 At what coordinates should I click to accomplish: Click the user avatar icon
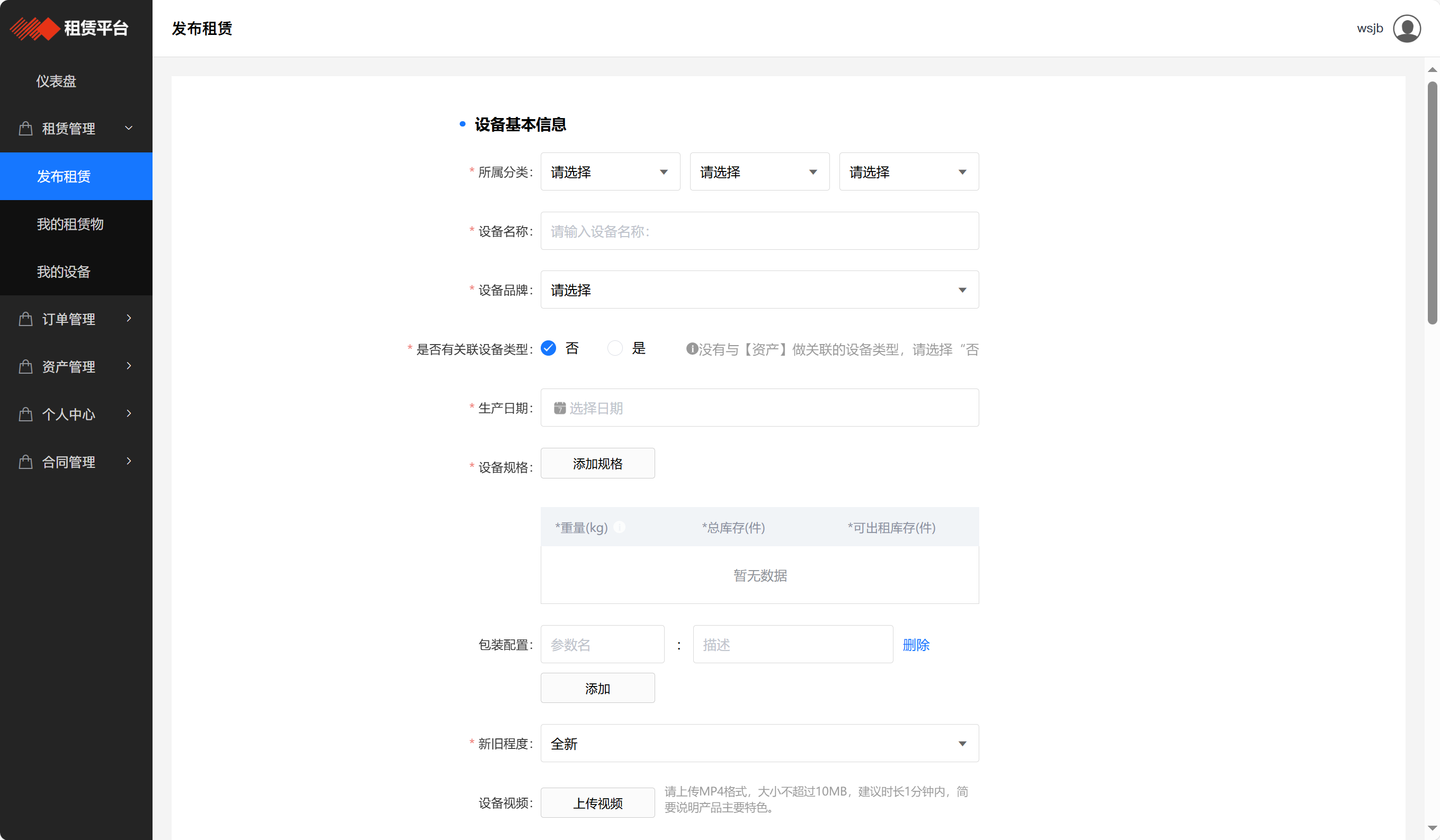[x=1406, y=28]
